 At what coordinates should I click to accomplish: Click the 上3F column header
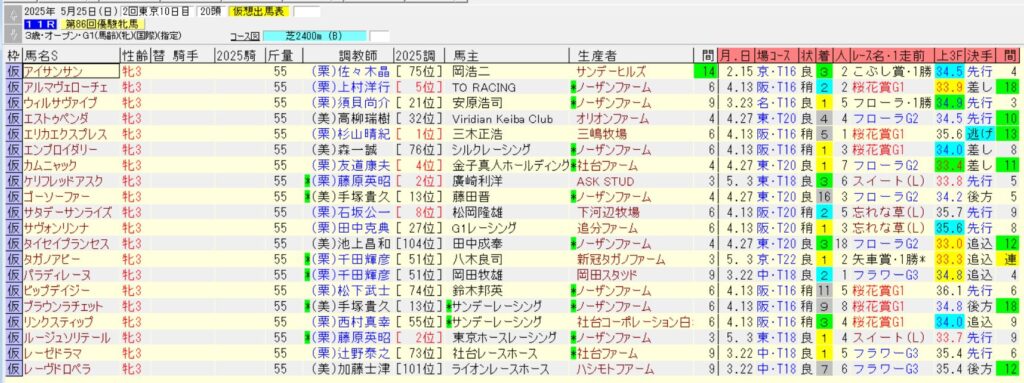click(x=949, y=56)
